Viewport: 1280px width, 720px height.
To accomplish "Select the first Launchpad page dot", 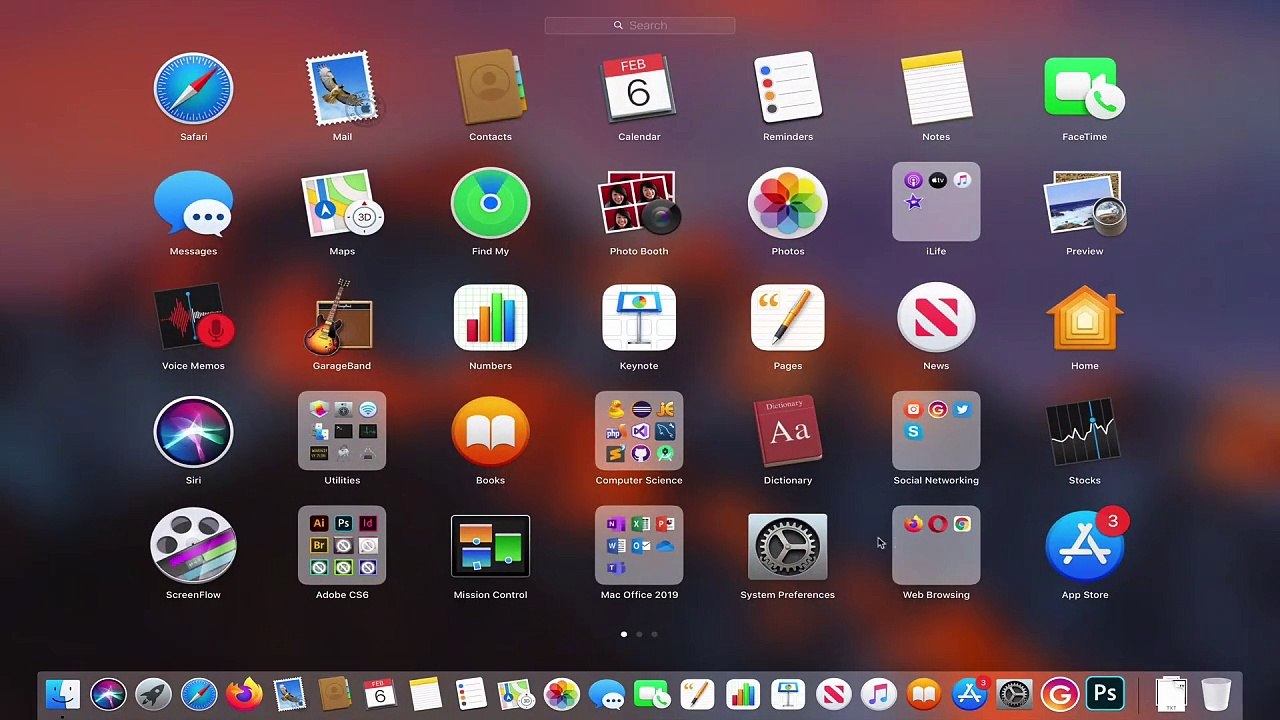I will 624,634.
